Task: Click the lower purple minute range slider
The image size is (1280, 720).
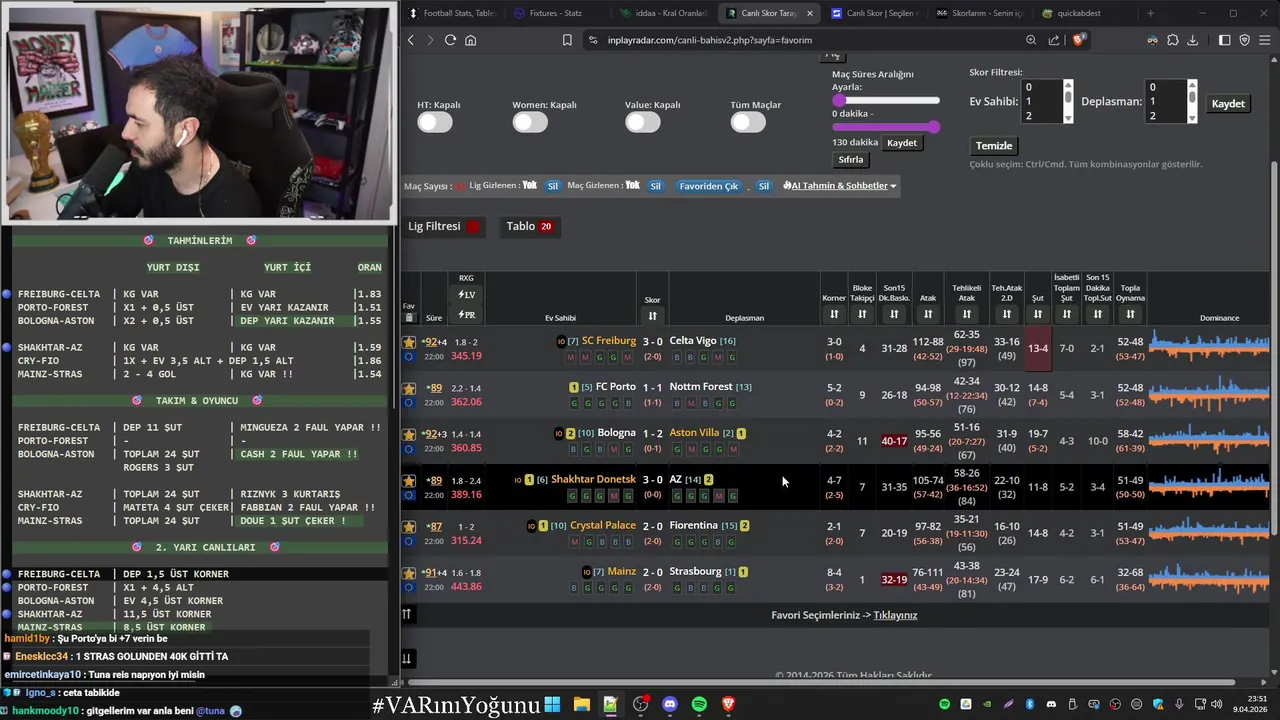Action: click(886, 127)
